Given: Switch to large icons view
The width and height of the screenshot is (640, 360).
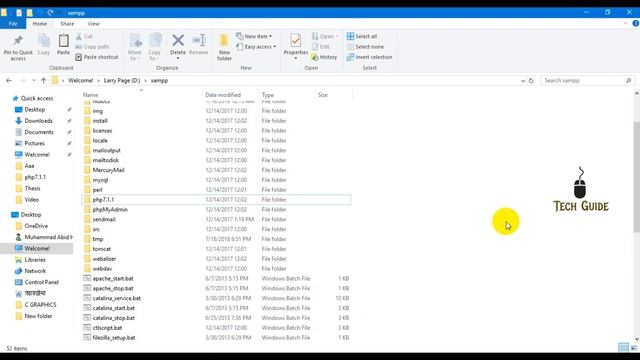Looking at the screenshot, I should (x=633, y=347).
